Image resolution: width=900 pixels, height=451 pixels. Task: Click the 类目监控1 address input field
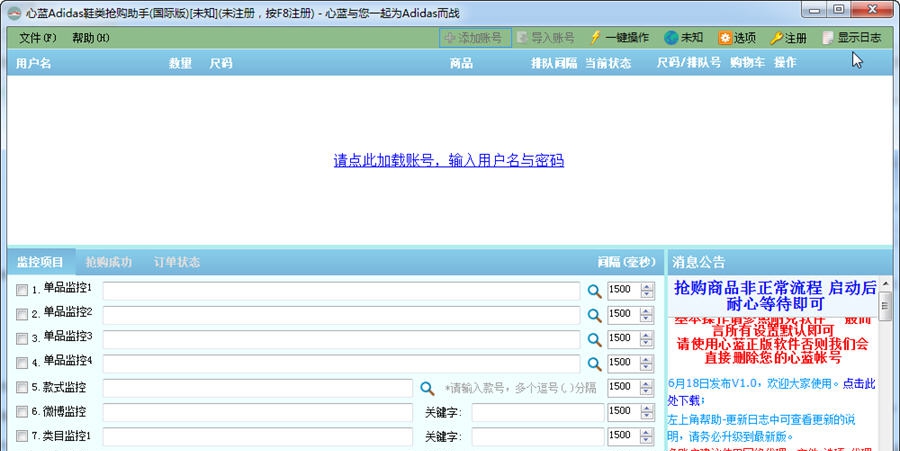point(258,437)
